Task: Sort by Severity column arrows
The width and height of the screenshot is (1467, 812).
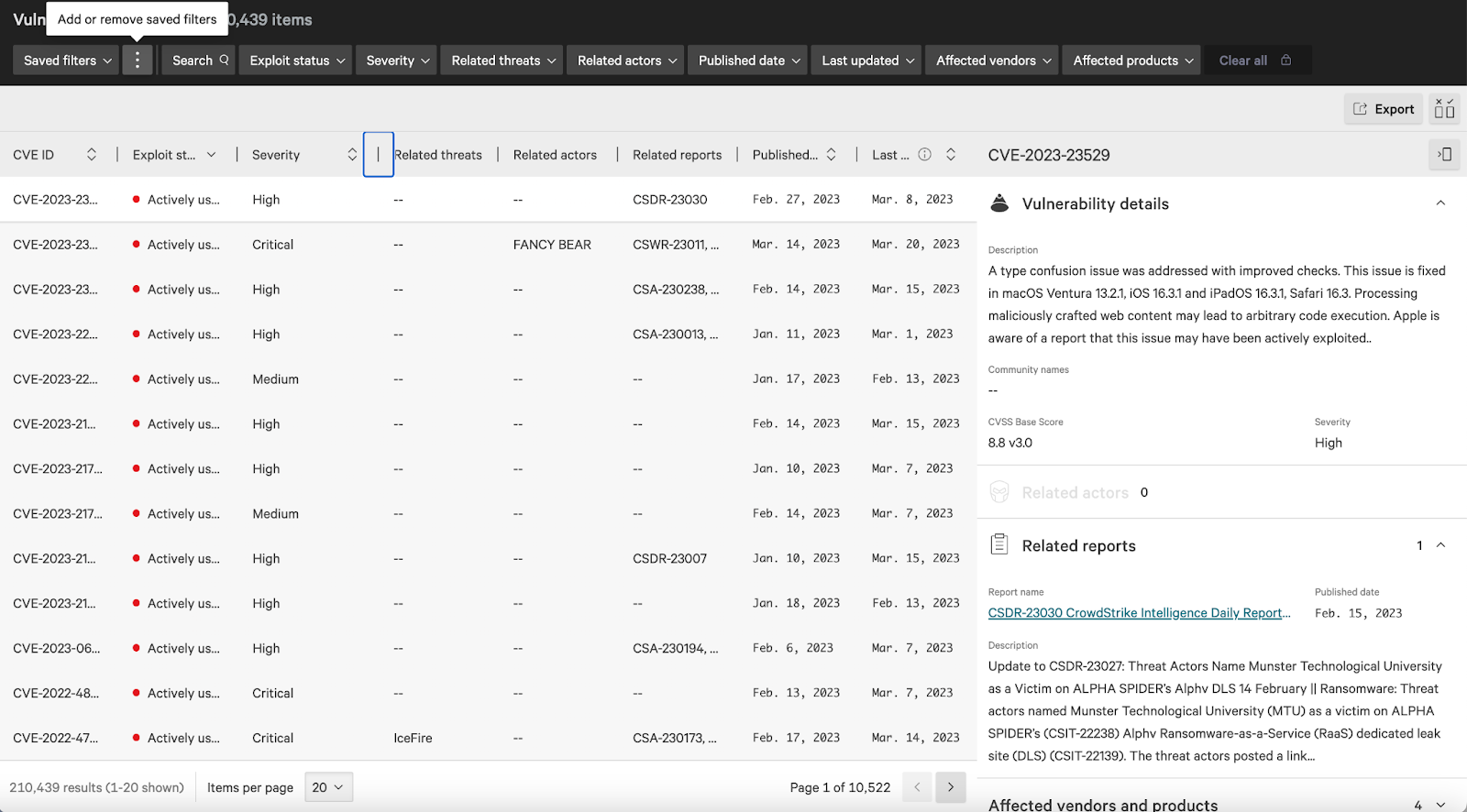Action: [x=352, y=155]
